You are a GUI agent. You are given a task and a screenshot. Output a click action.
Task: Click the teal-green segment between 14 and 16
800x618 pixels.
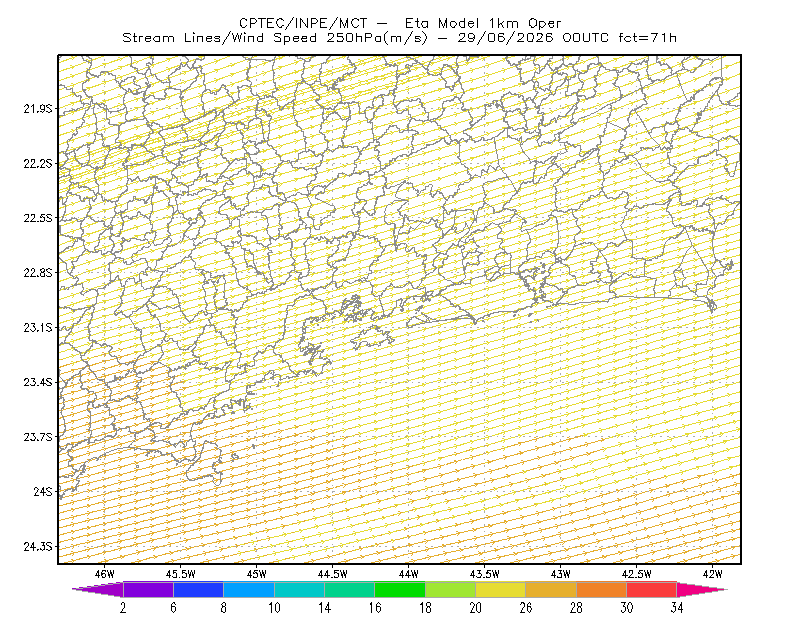[349, 589]
